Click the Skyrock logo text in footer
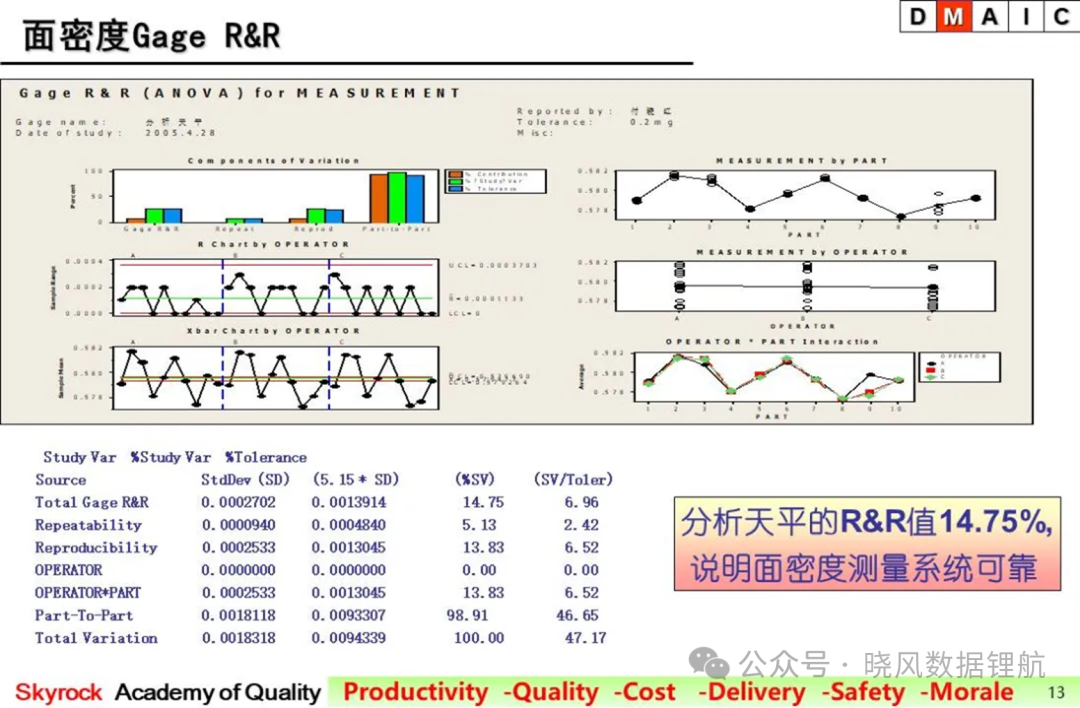1080x708 pixels. (x=59, y=692)
